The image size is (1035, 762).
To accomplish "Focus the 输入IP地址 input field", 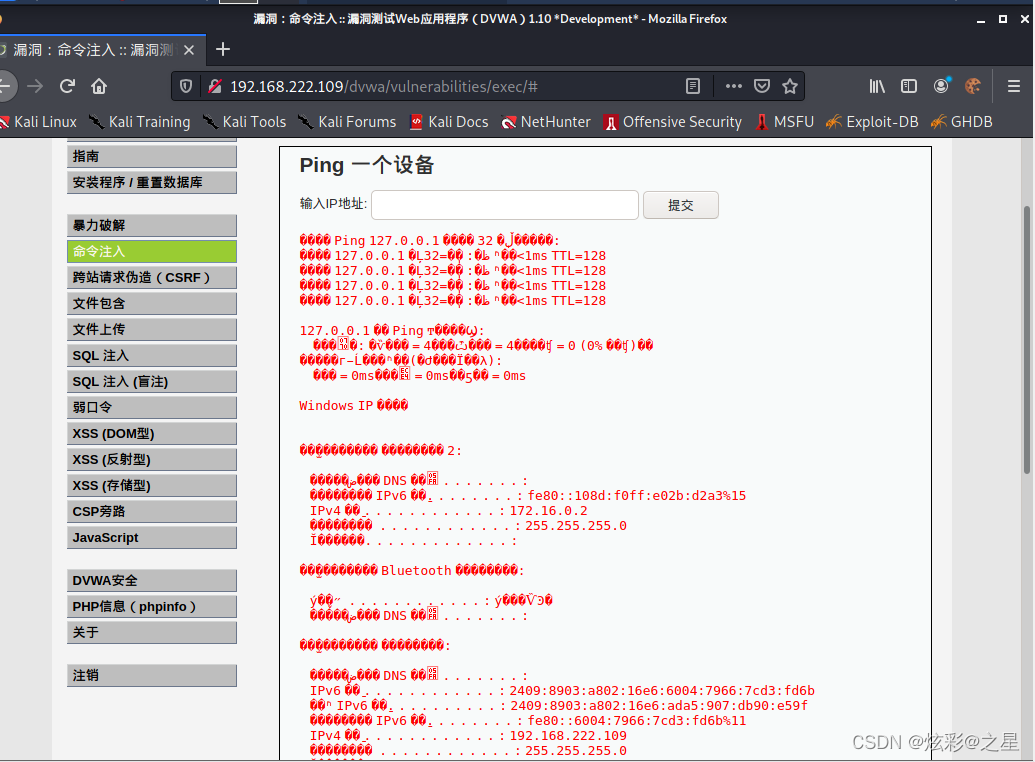I will [x=505, y=205].
